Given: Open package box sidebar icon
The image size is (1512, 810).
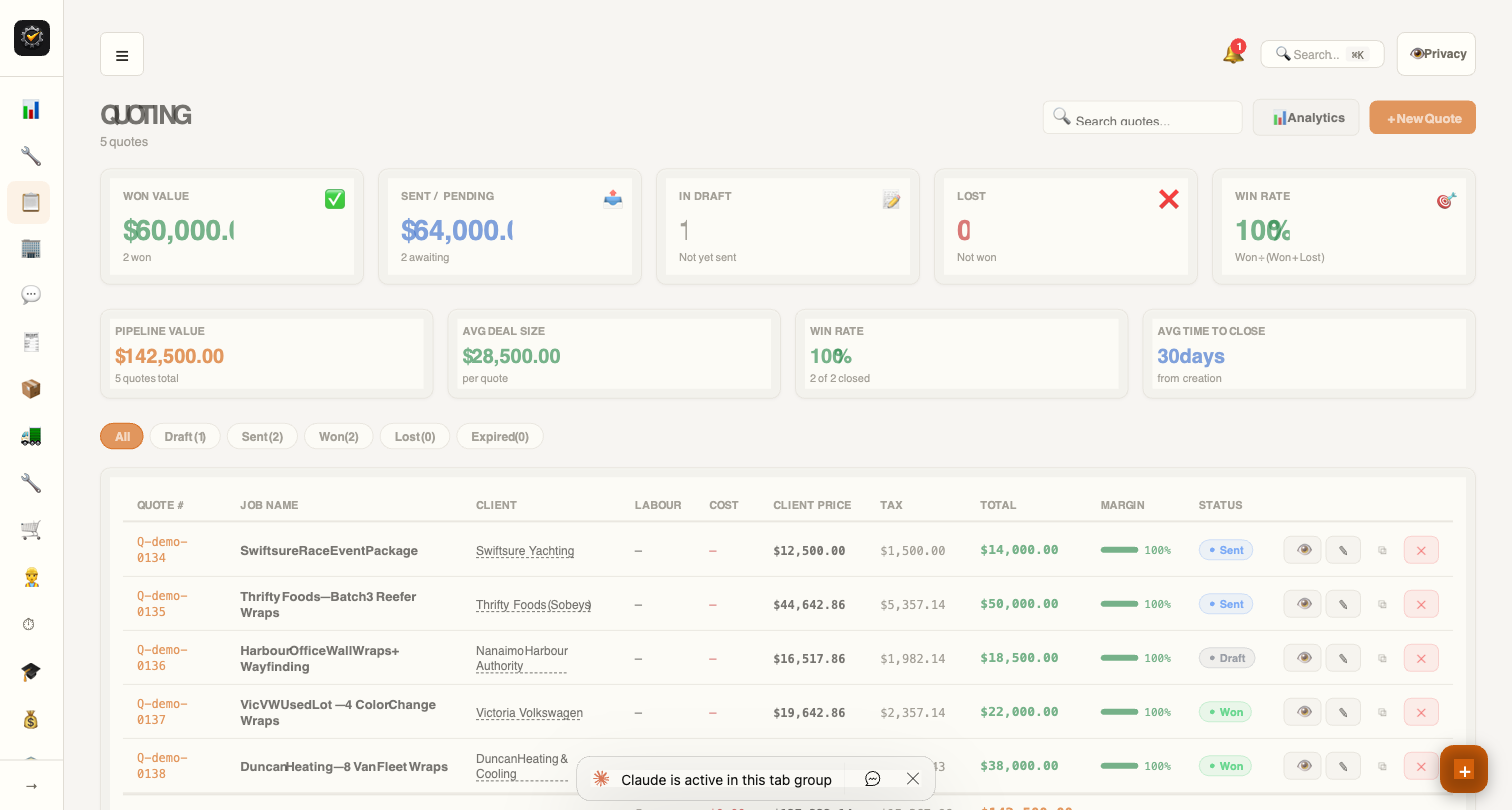Looking at the screenshot, I should pyautogui.click(x=31, y=389).
